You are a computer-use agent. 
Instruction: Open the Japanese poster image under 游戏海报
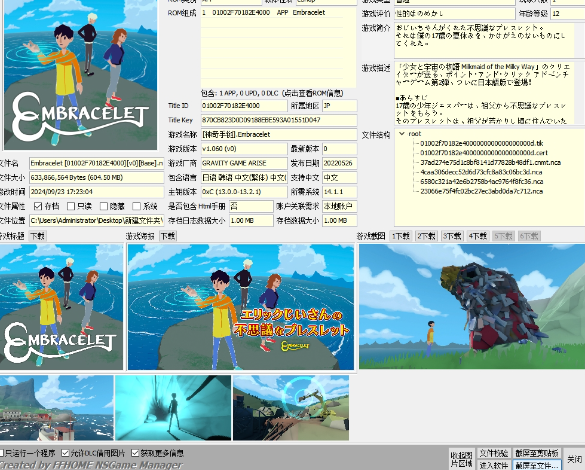tap(241, 307)
